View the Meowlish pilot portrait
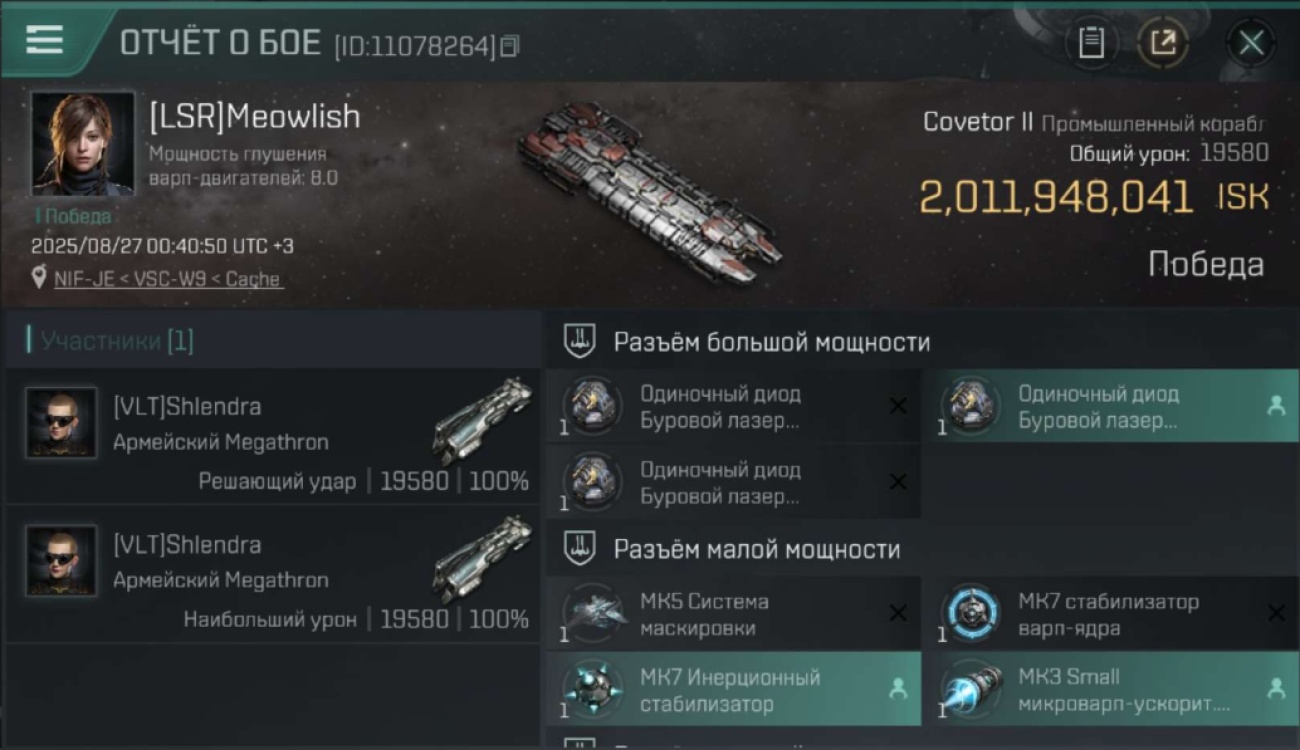 click(82, 143)
